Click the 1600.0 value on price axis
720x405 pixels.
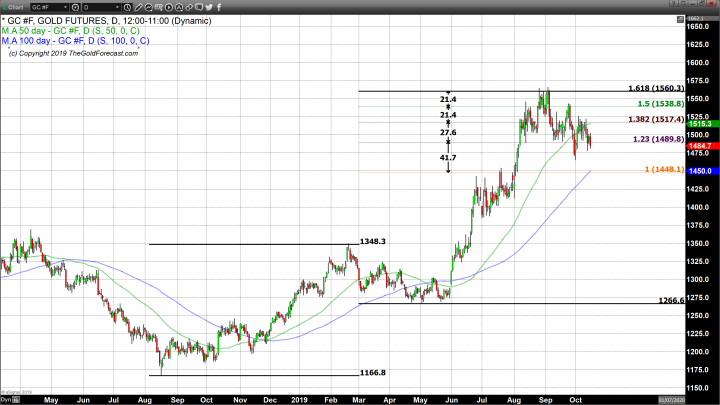[x=698, y=63]
